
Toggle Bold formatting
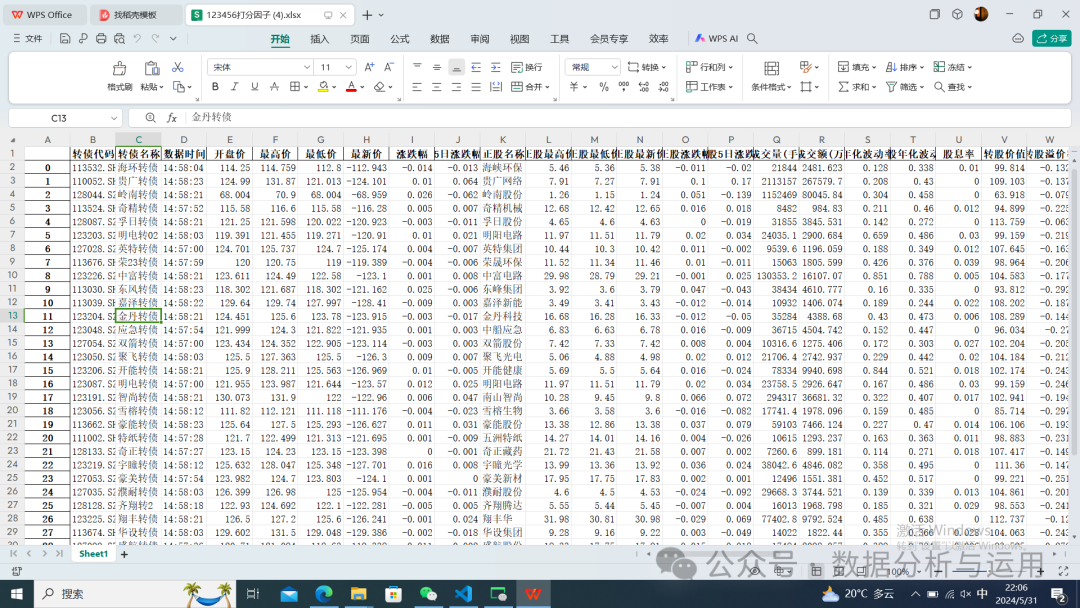tap(215, 87)
